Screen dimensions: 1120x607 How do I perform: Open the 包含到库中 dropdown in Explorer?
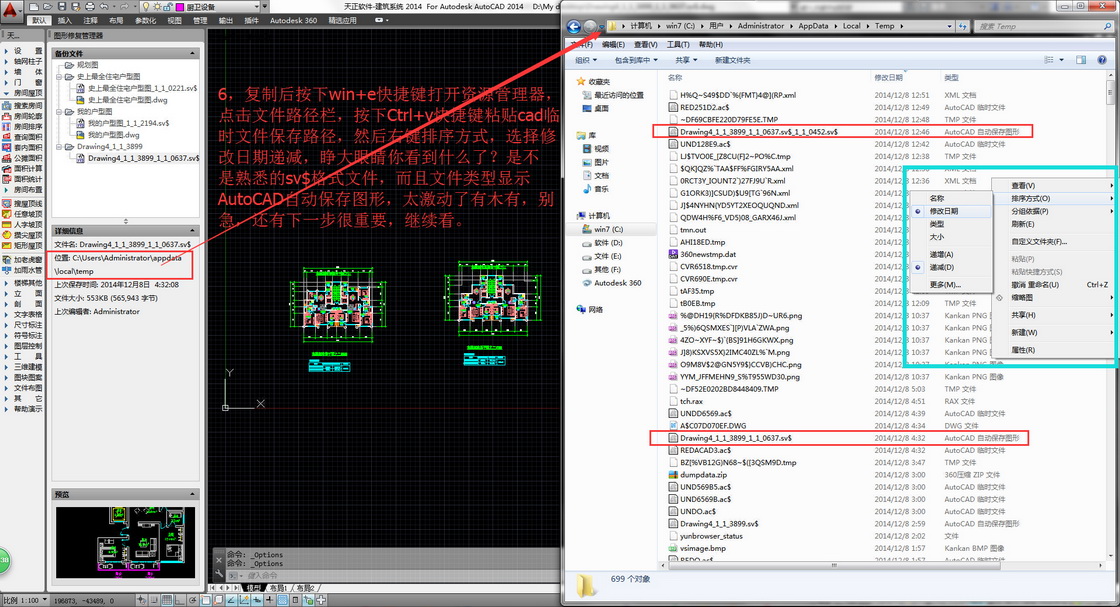click(x=636, y=60)
